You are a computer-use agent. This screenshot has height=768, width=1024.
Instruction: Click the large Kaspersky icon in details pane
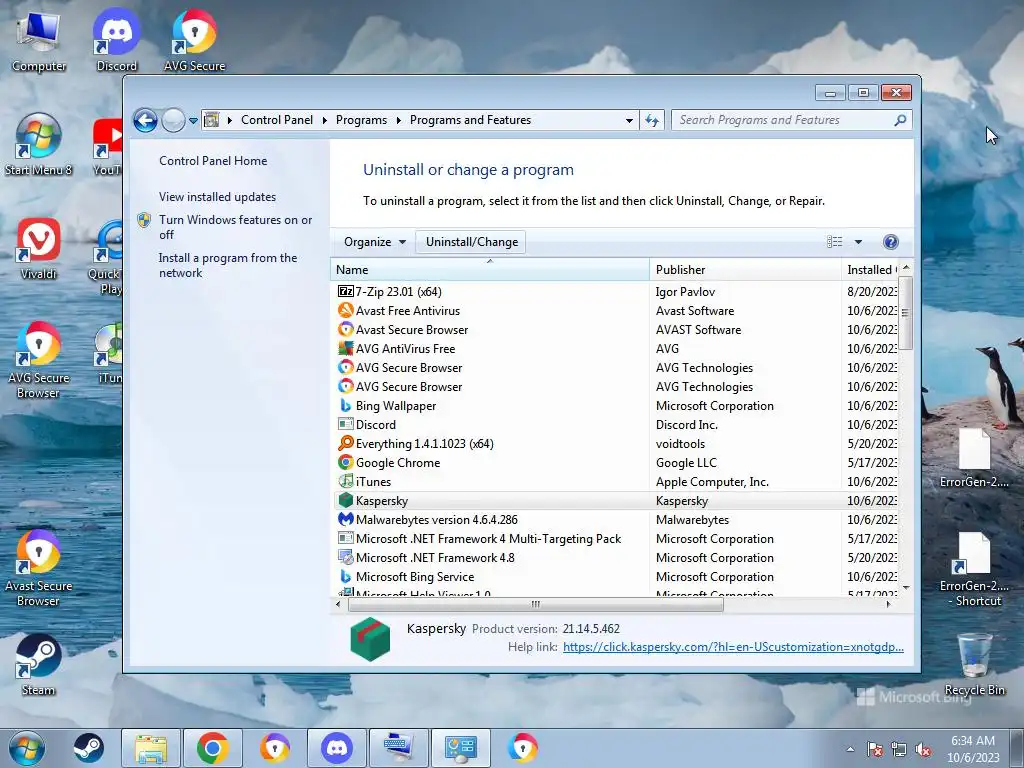370,639
